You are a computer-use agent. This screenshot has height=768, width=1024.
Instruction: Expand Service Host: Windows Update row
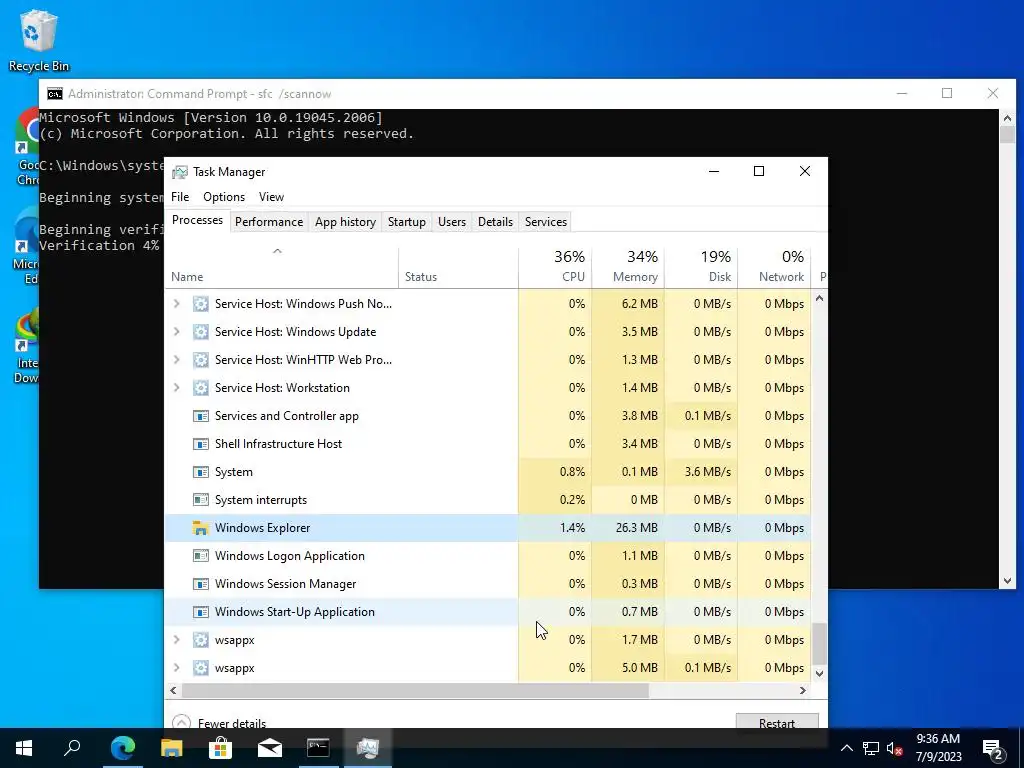(x=176, y=332)
